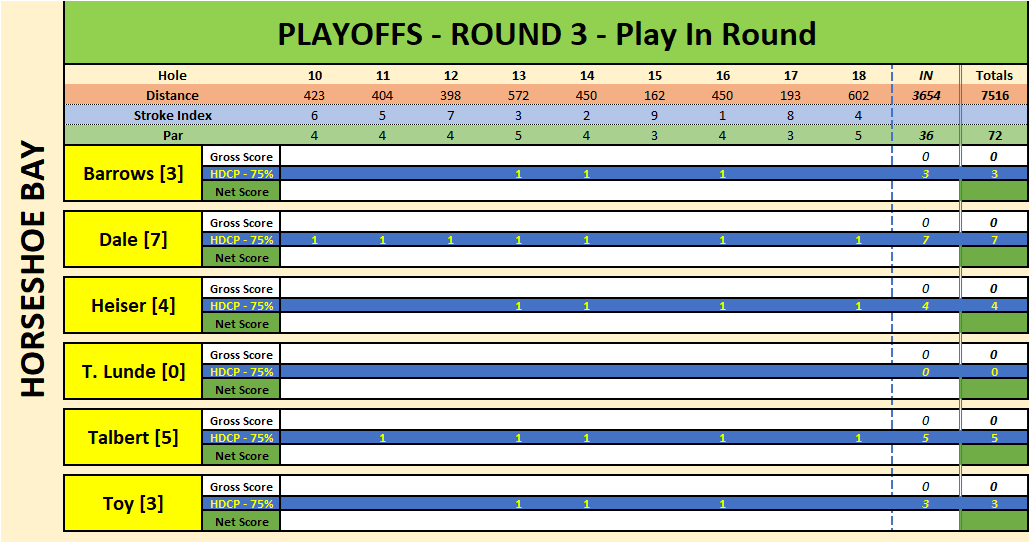Select the 7516 total distance cell
Screen dimensions: 1029x542
coord(994,96)
